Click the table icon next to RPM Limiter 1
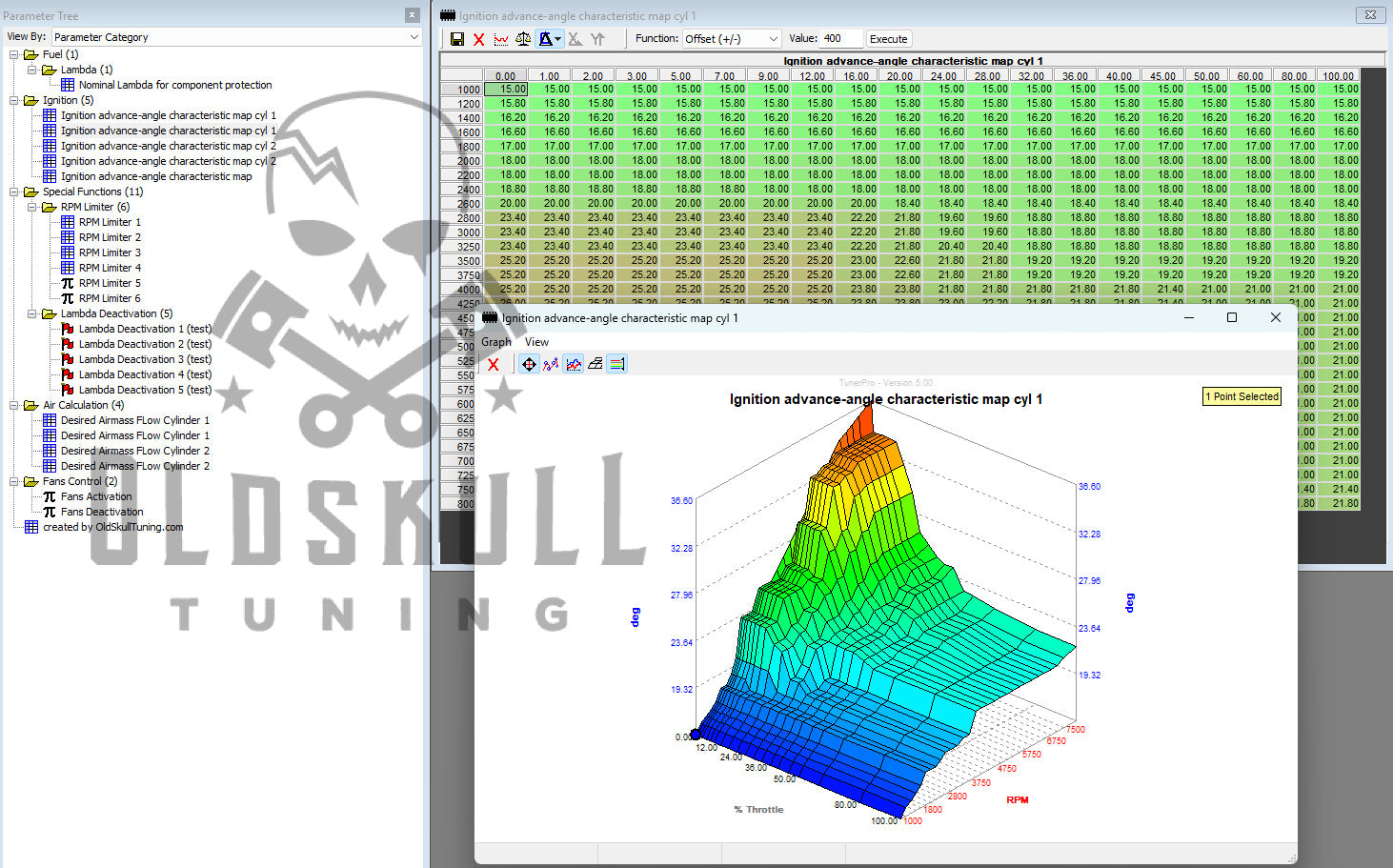The width and height of the screenshot is (1393, 868). (x=68, y=222)
